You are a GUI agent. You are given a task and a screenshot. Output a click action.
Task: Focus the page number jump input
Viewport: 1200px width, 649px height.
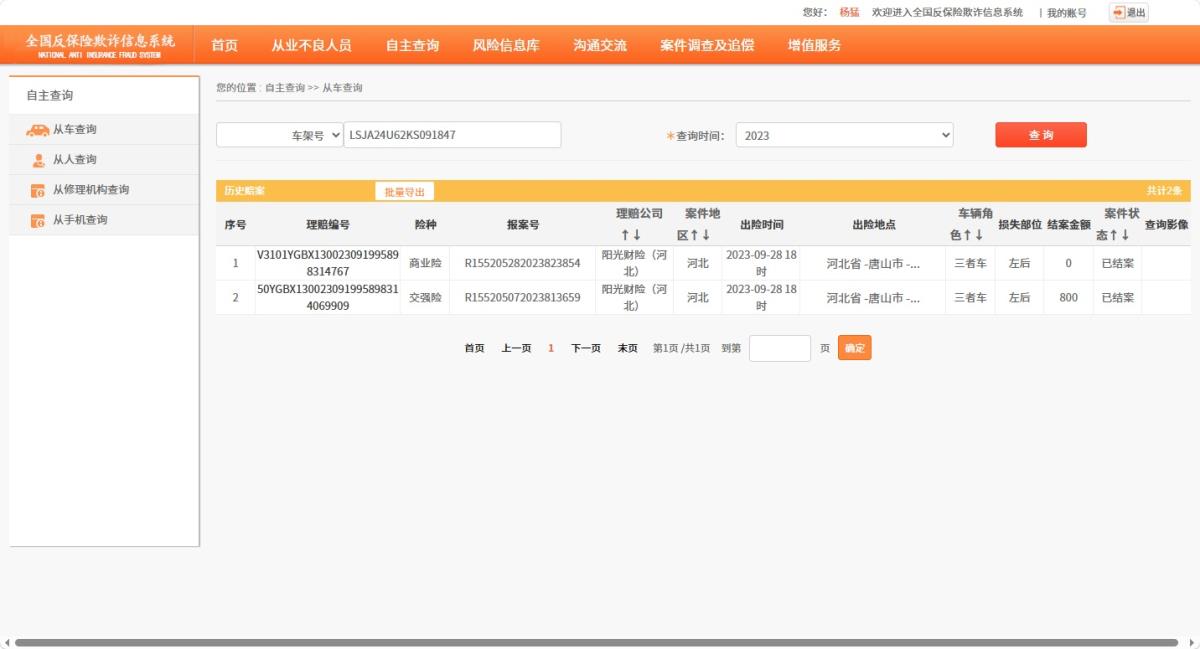(x=780, y=348)
